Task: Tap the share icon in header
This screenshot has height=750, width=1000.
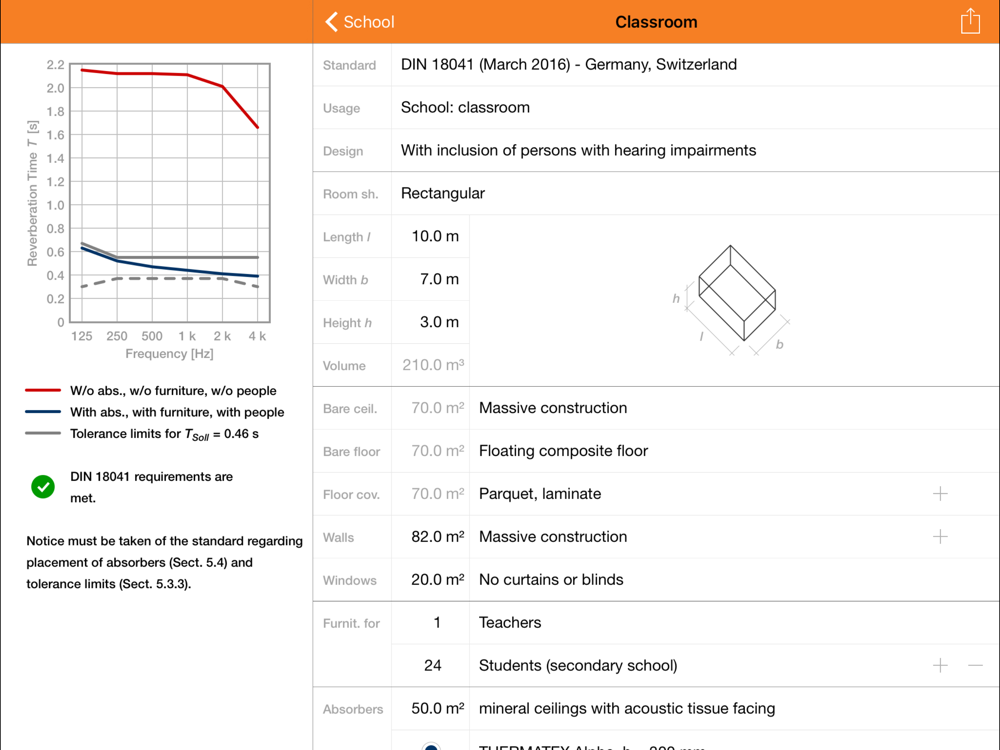Action: (x=970, y=21)
